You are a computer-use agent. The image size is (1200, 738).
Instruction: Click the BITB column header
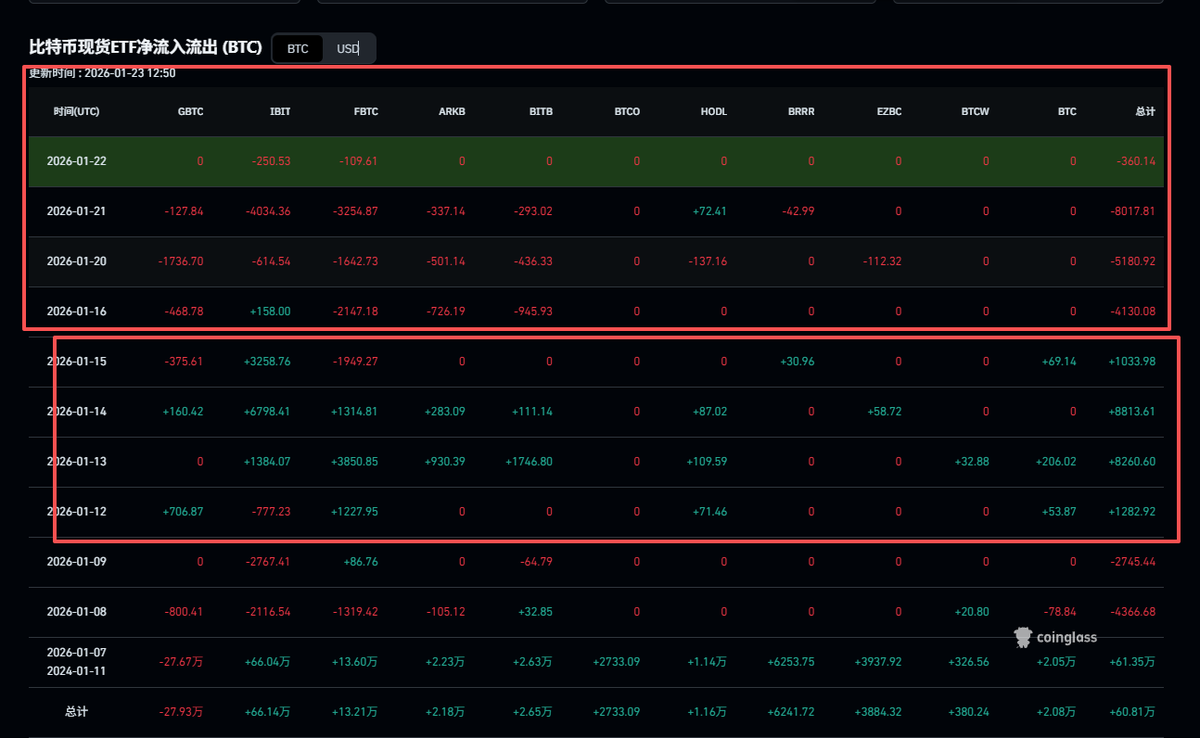pos(540,111)
